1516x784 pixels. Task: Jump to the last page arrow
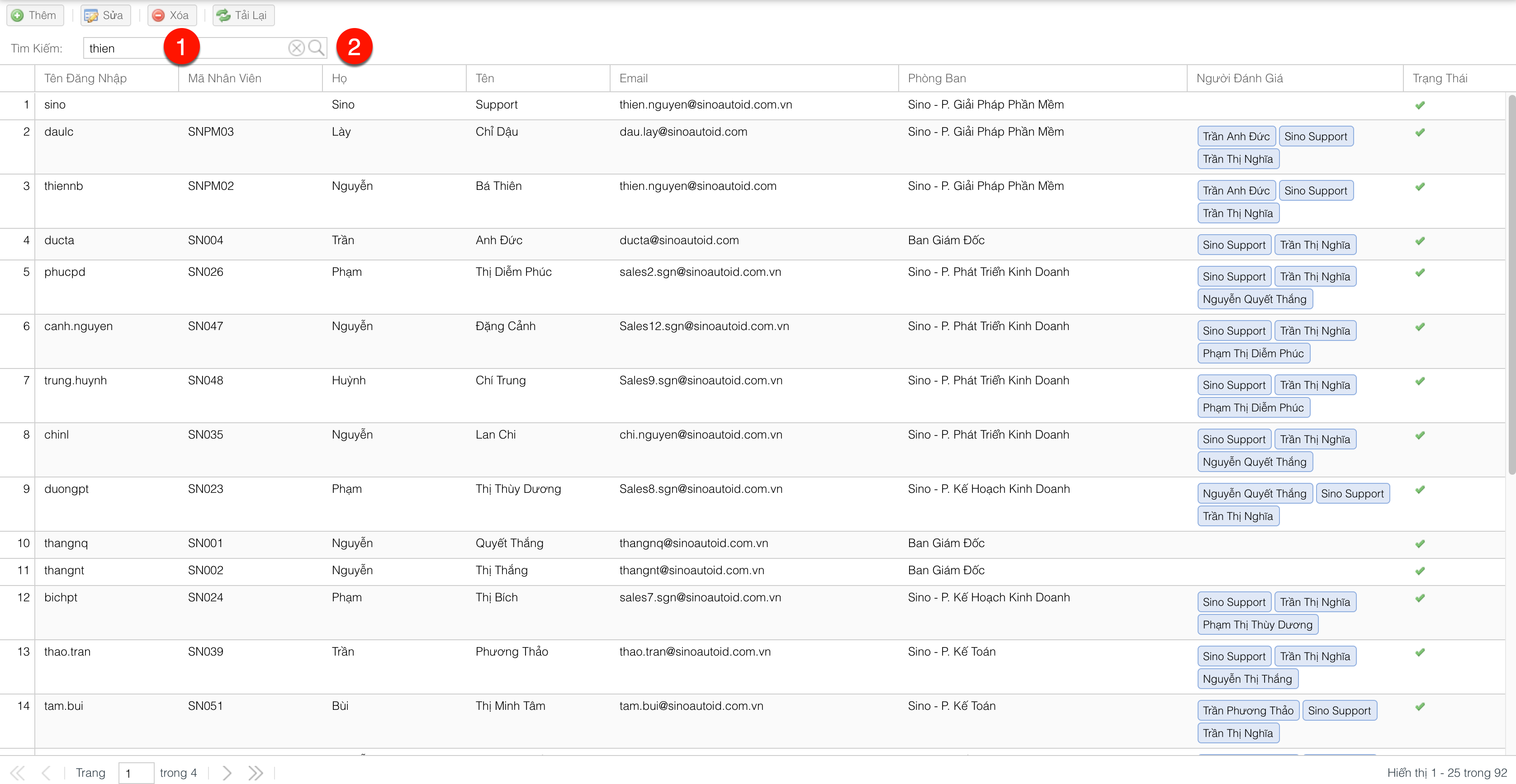pyautogui.click(x=256, y=772)
